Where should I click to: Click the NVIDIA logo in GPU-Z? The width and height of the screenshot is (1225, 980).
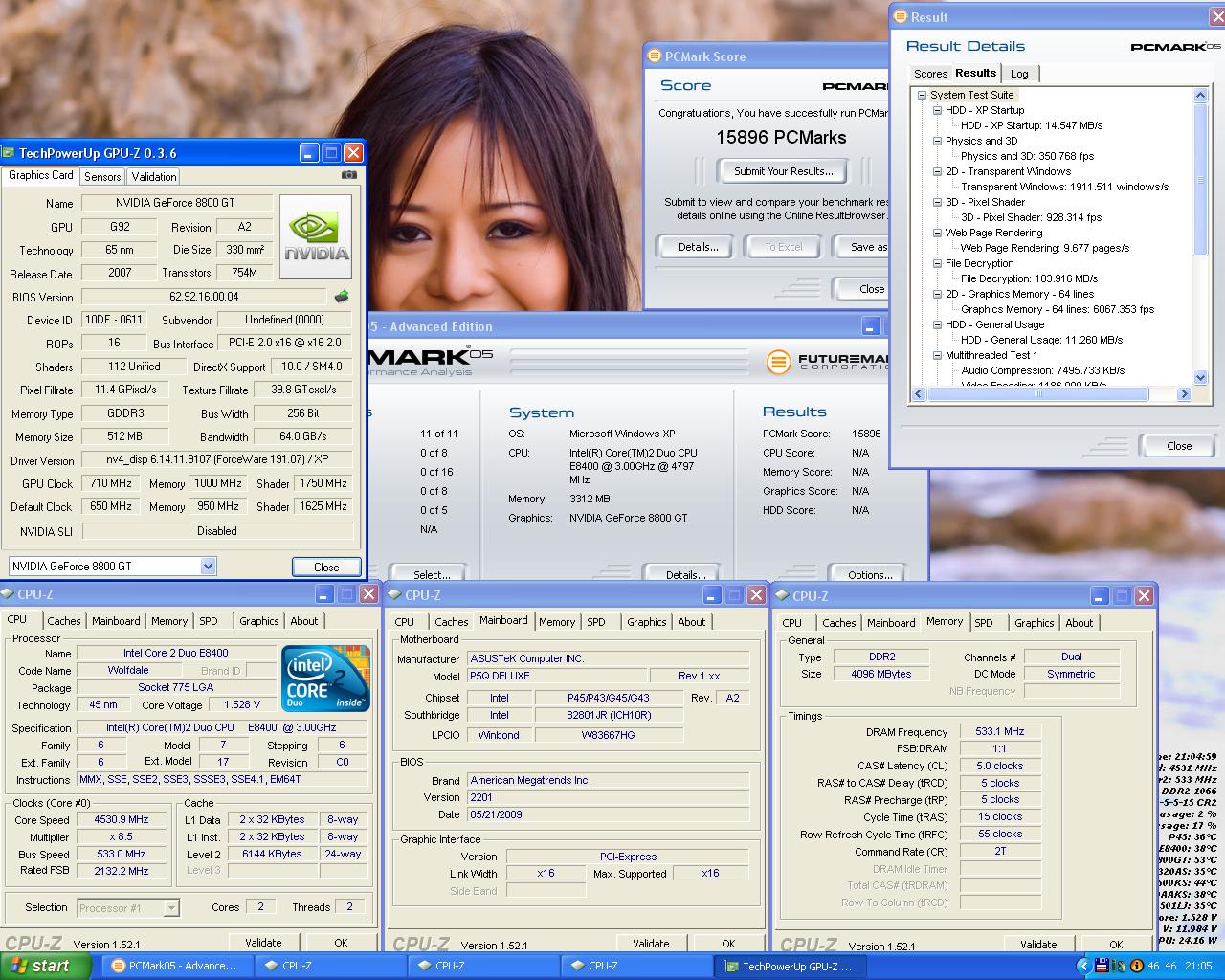point(316,237)
